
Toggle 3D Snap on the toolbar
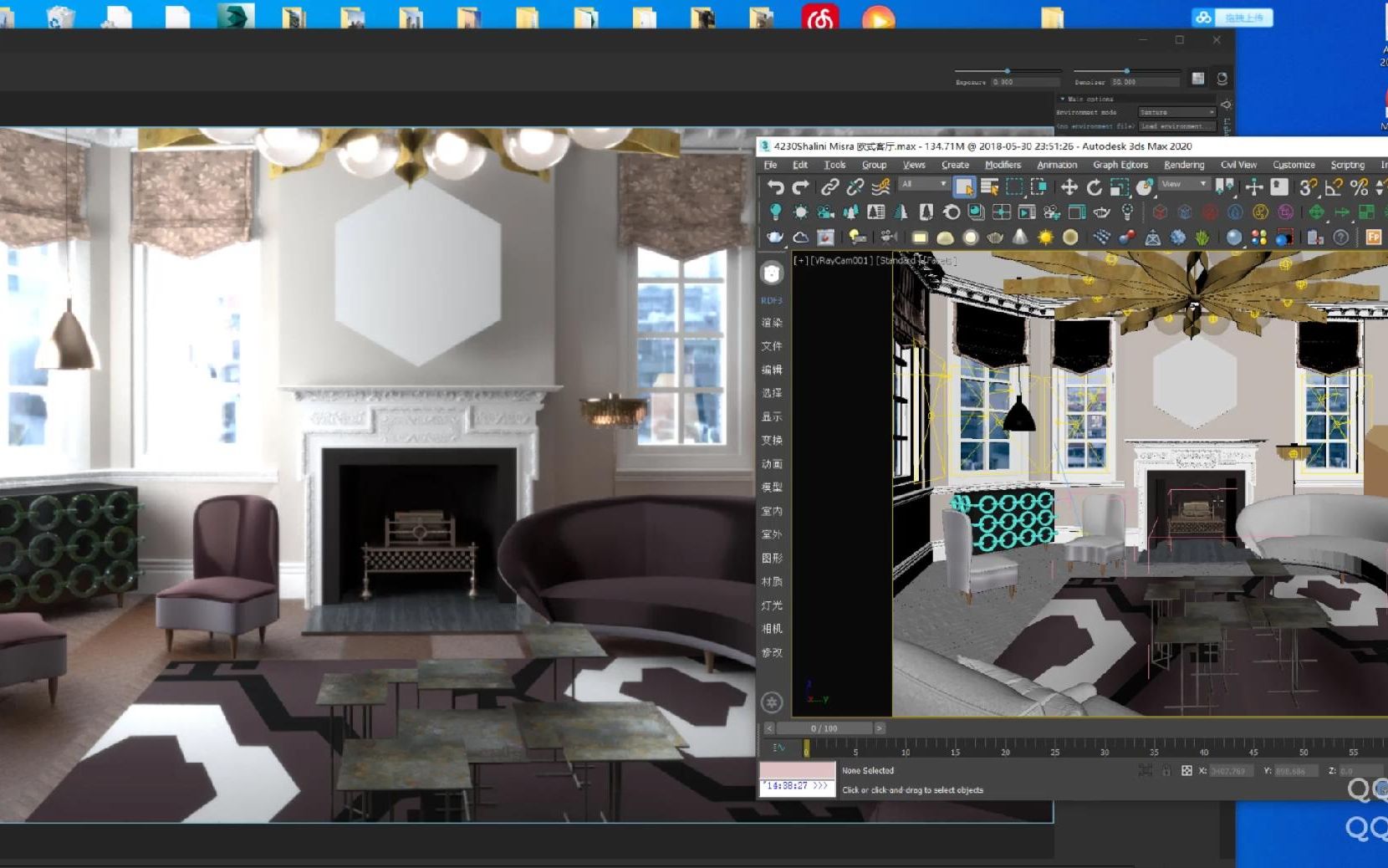pos(1307,186)
